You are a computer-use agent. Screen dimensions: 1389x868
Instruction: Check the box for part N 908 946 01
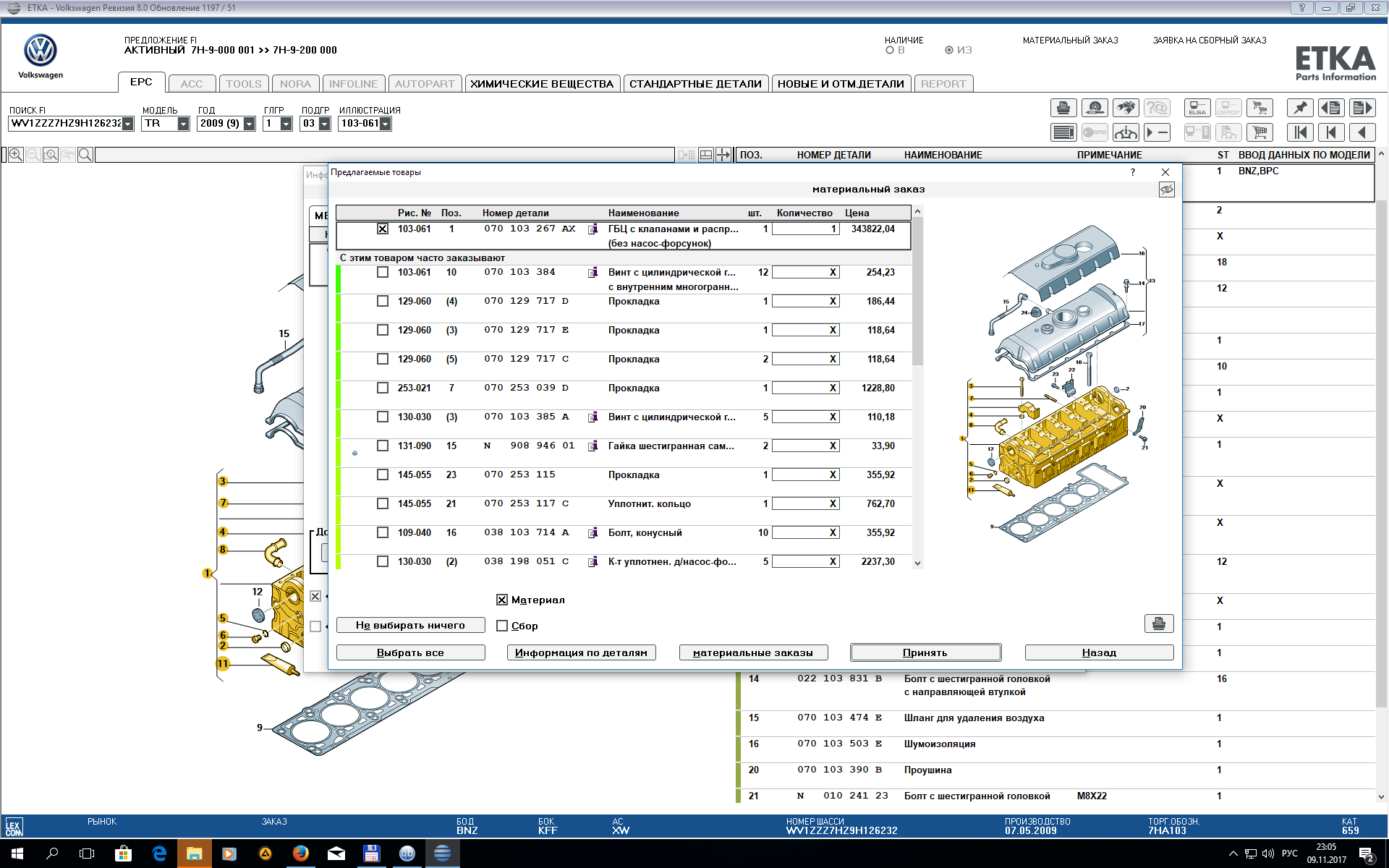[383, 446]
